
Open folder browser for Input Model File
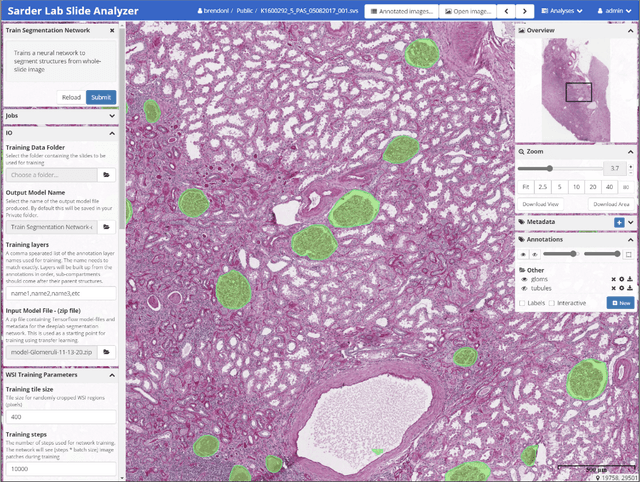pyautogui.click(x=107, y=352)
